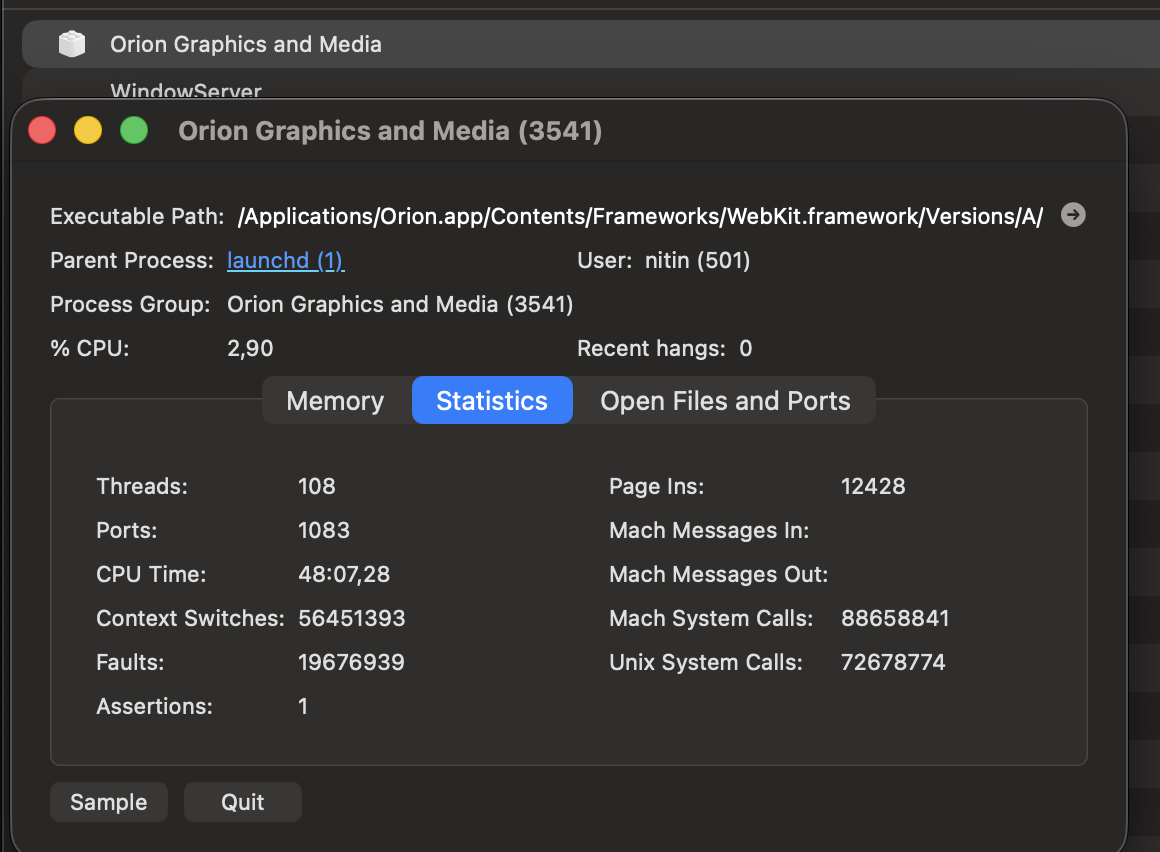Click the User value nitin (501)
This screenshot has width=1160, height=852.
coord(691,261)
